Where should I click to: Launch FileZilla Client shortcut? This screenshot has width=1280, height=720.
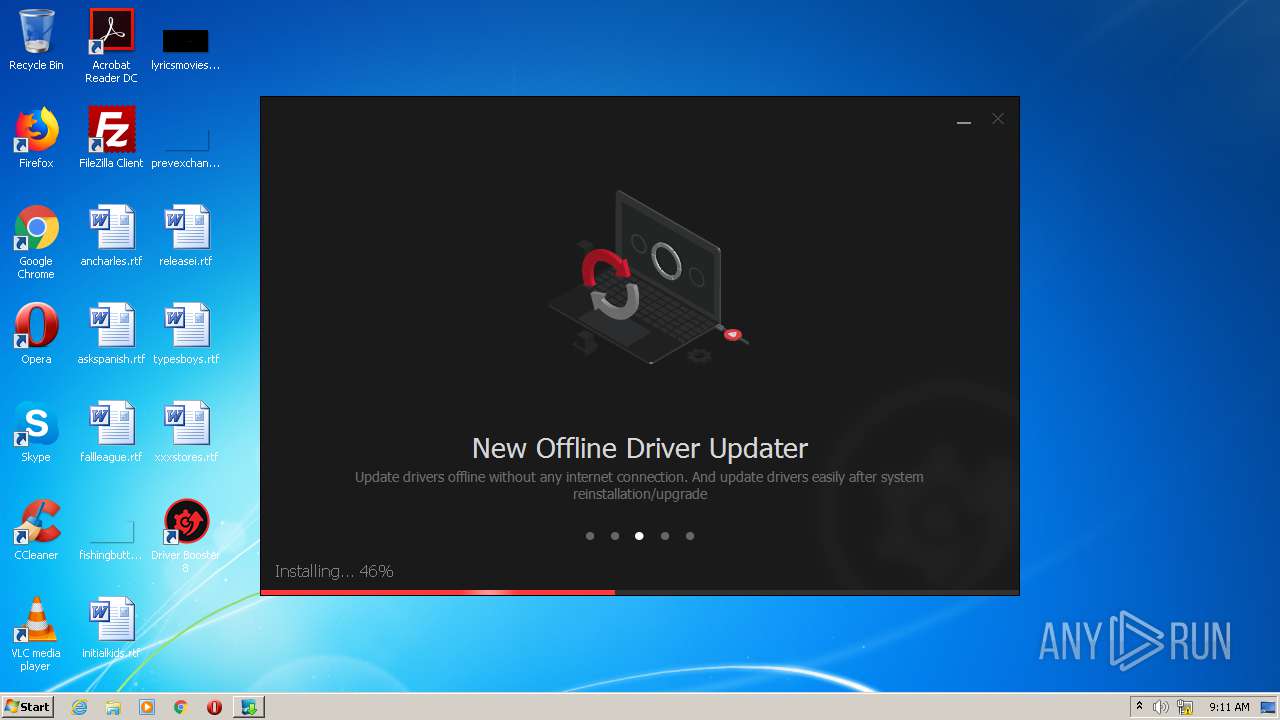click(x=111, y=138)
